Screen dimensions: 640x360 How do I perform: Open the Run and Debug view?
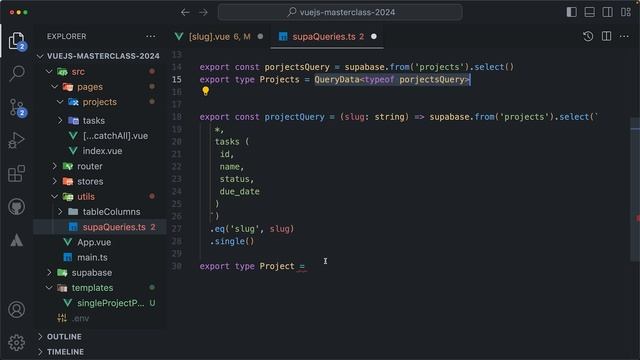[x=17, y=140]
